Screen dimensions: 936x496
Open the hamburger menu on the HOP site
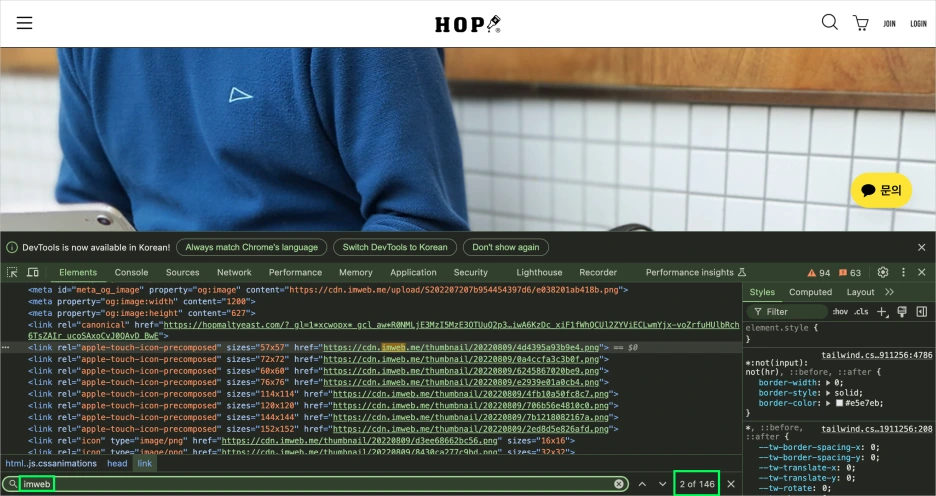(x=24, y=23)
